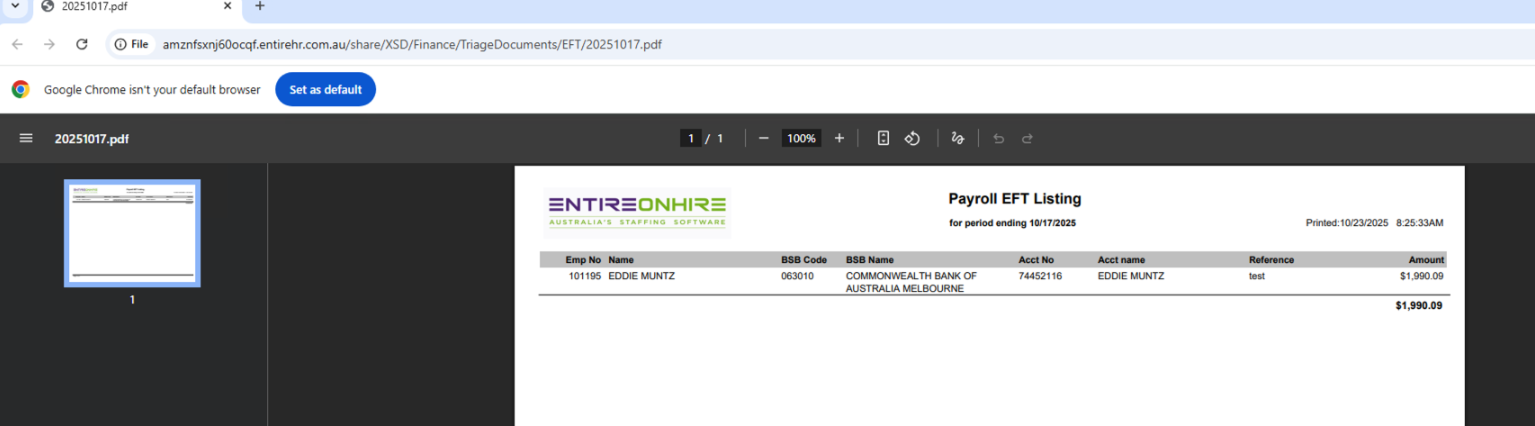Click the forward navigation arrow
The image size is (1535, 426).
tap(49, 44)
